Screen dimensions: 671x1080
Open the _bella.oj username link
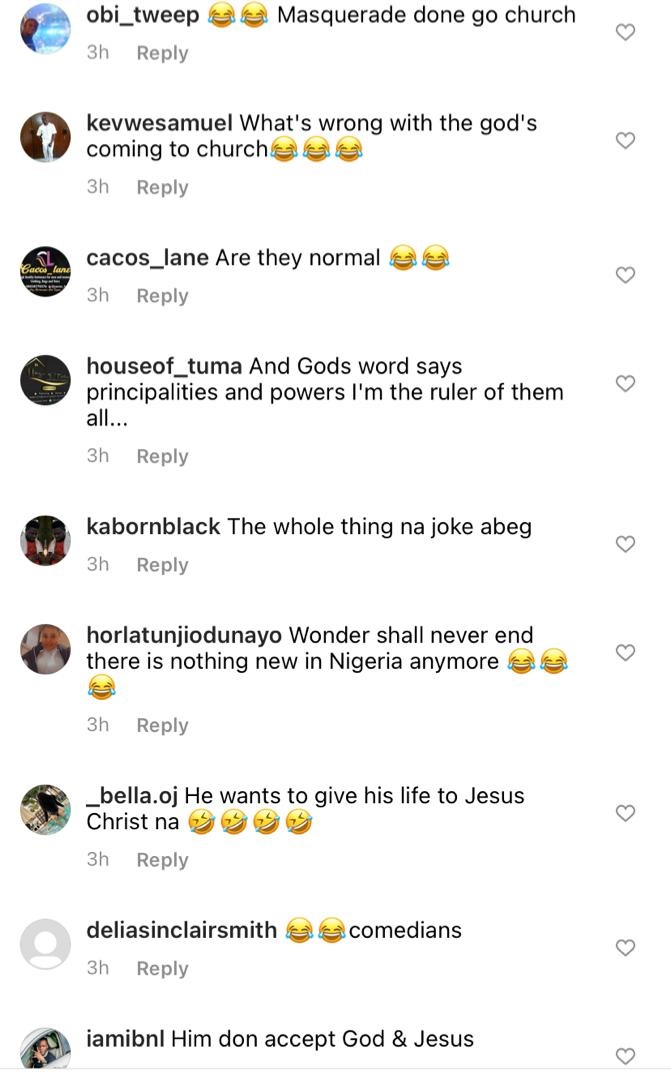pos(132,796)
